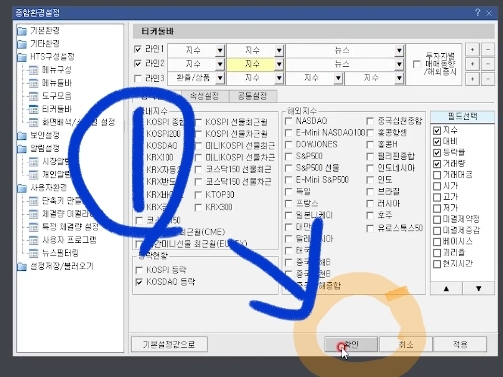The image size is (503, 377).
Task: Enable the 투자자별 매매동향/해외증시 checkbox
Action: point(417,64)
